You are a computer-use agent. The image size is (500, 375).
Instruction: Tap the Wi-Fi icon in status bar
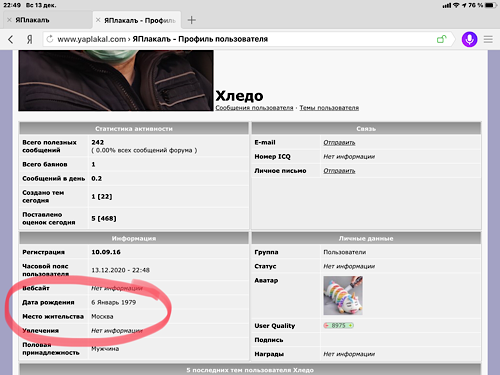pos(456,5)
